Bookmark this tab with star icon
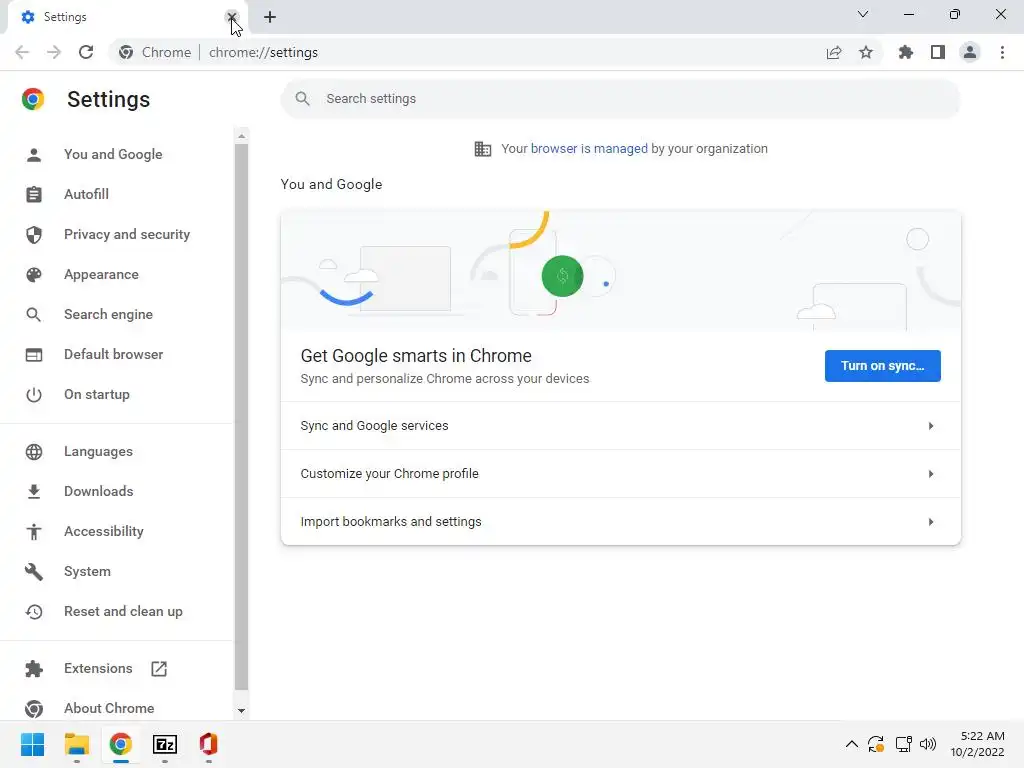The width and height of the screenshot is (1024, 768). click(866, 52)
